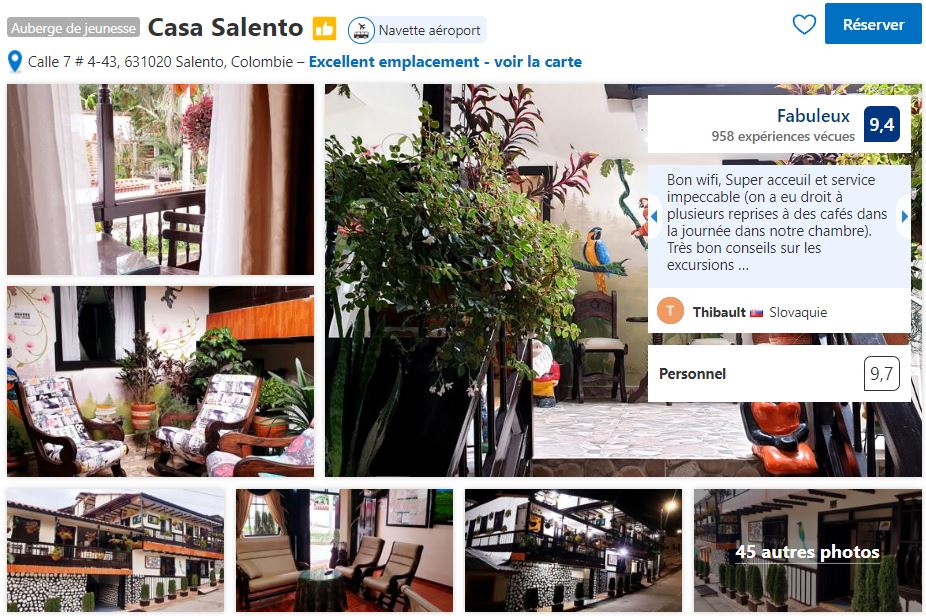This screenshot has height=616, width=926.
Task: Open the balcony with curtains photo
Action: pos(161,180)
